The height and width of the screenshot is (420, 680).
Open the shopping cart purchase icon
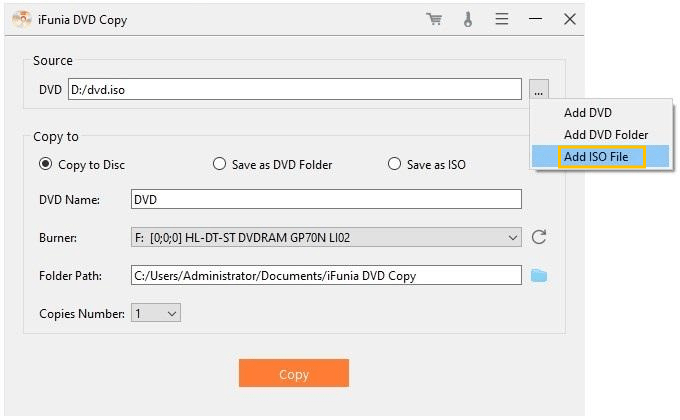(433, 19)
